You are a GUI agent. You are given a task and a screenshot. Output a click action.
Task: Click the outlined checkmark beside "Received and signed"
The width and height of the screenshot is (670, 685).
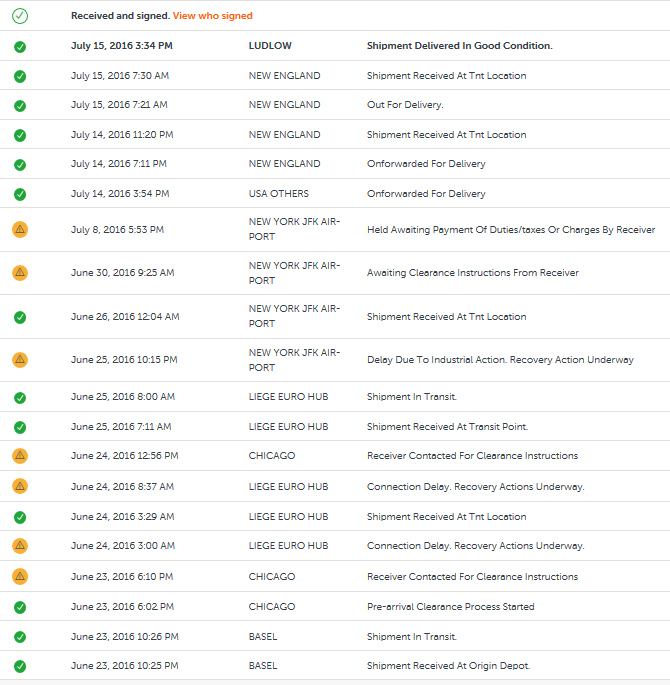[x=20, y=16]
